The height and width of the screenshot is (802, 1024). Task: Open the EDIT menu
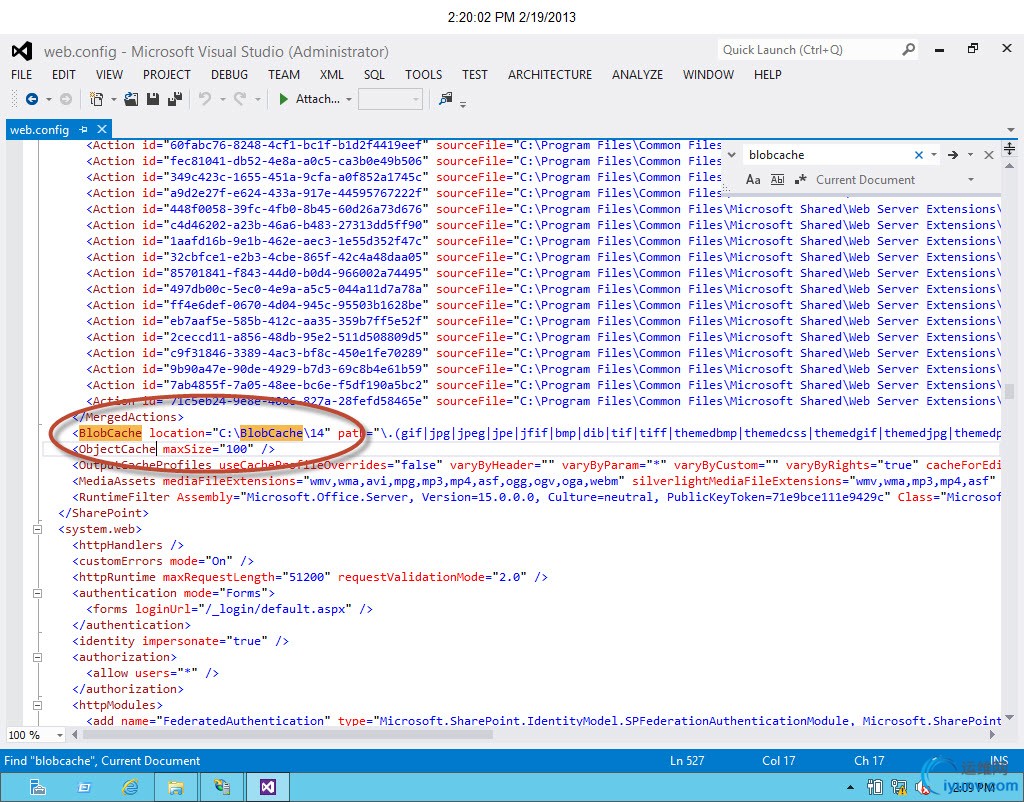tap(63, 74)
